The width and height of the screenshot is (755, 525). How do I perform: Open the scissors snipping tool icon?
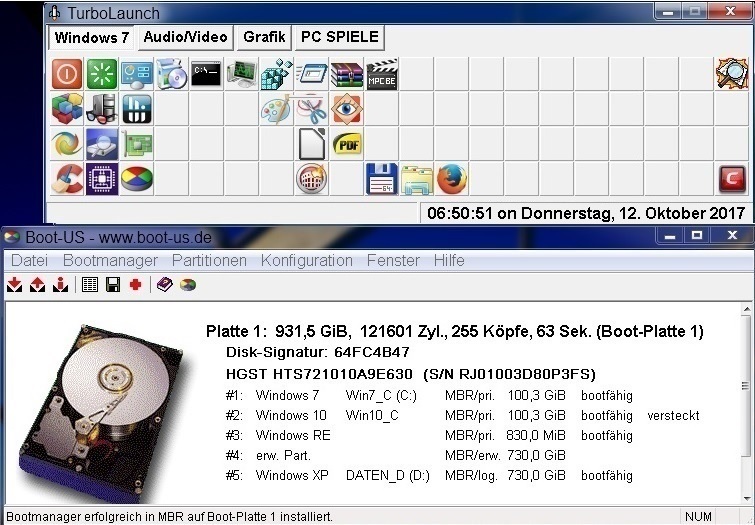pos(312,109)
